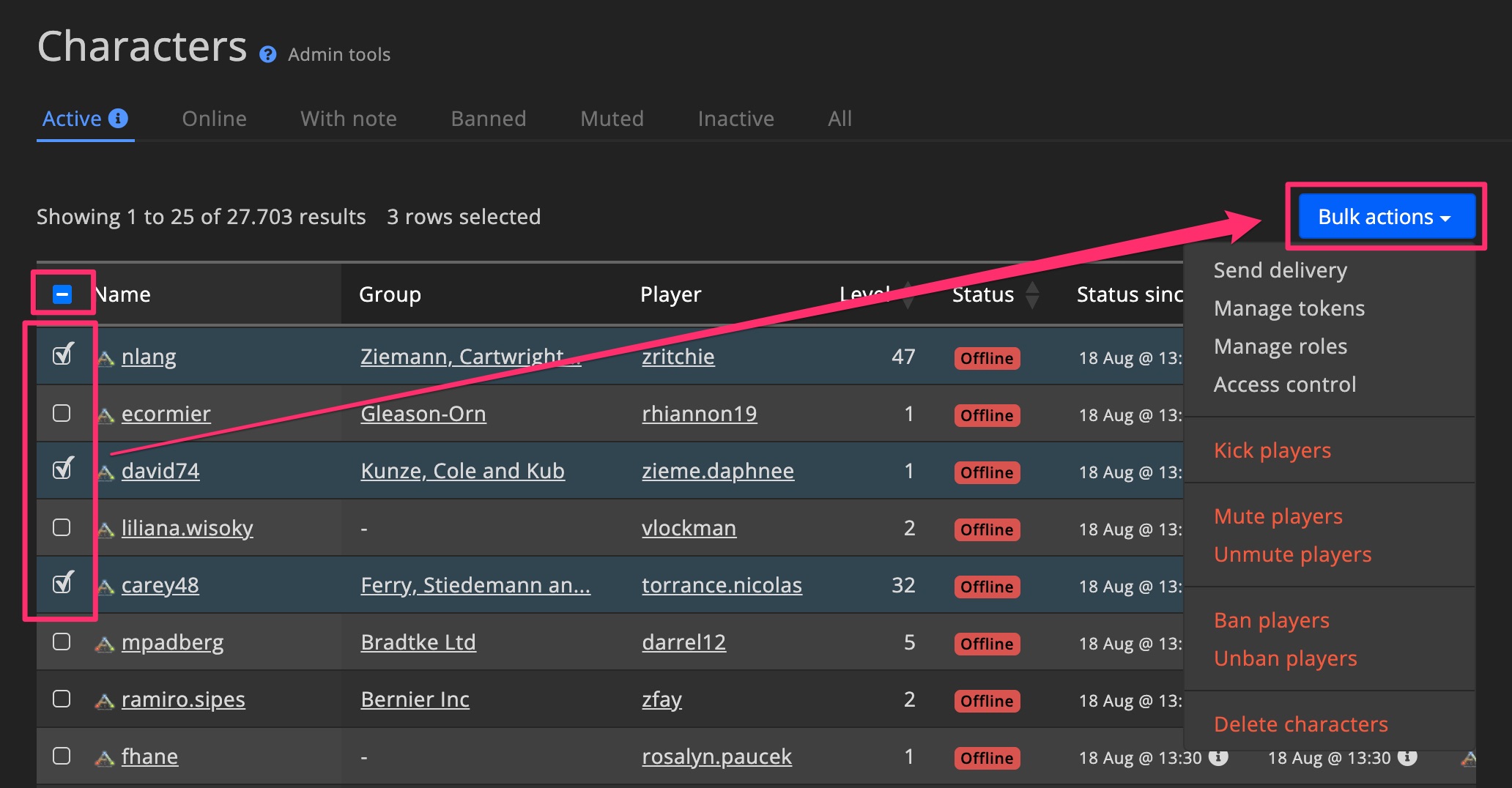Uncheck the nlang row checkbox

[62, 356]
